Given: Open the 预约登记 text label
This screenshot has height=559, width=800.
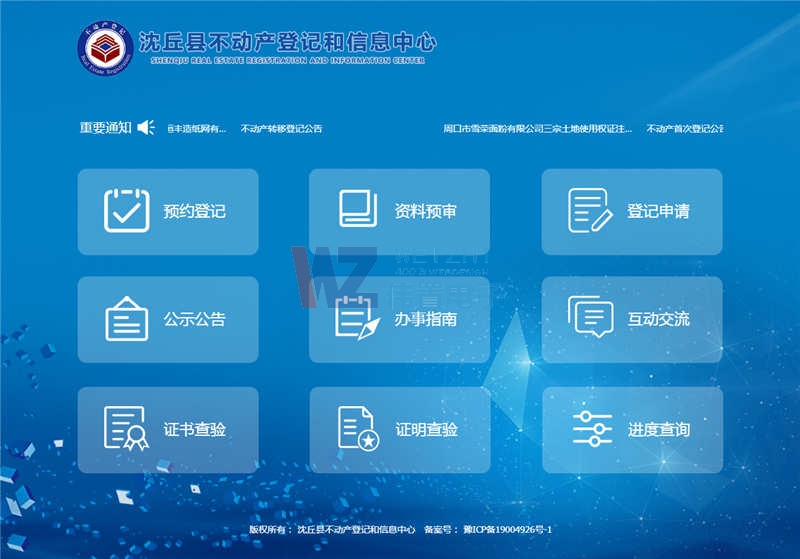Looking at the screenshot, I should click(x=195, y=212).
